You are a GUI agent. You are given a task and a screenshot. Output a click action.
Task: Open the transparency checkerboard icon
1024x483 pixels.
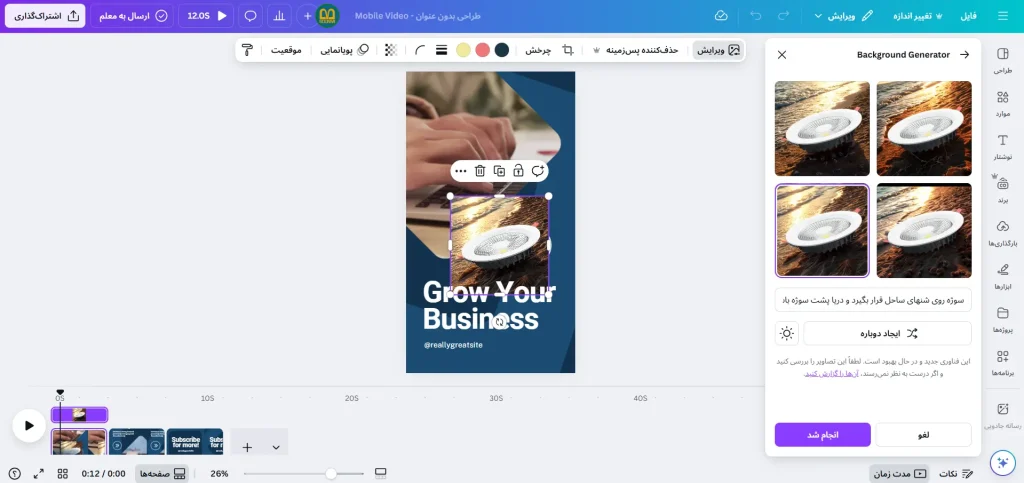(391, 50)
